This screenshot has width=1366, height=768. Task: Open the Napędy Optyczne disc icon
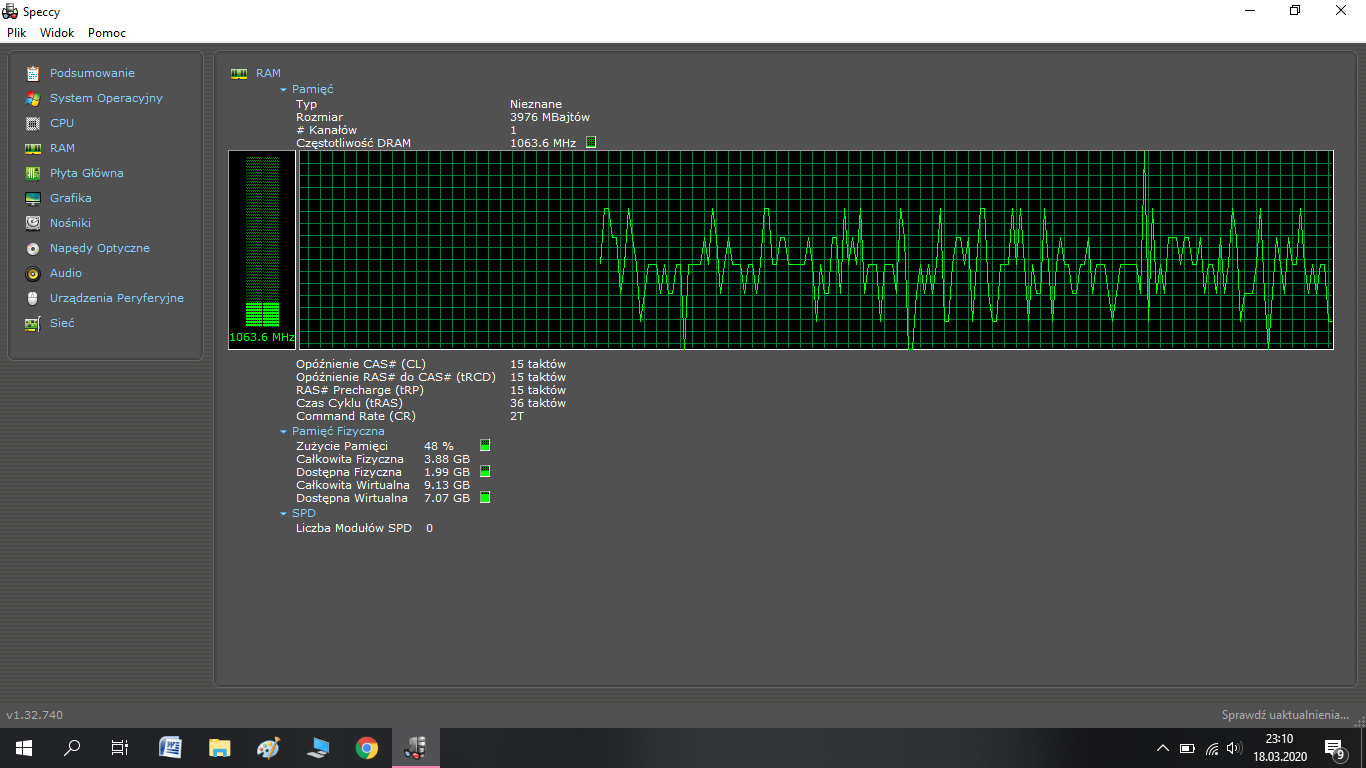33,248
